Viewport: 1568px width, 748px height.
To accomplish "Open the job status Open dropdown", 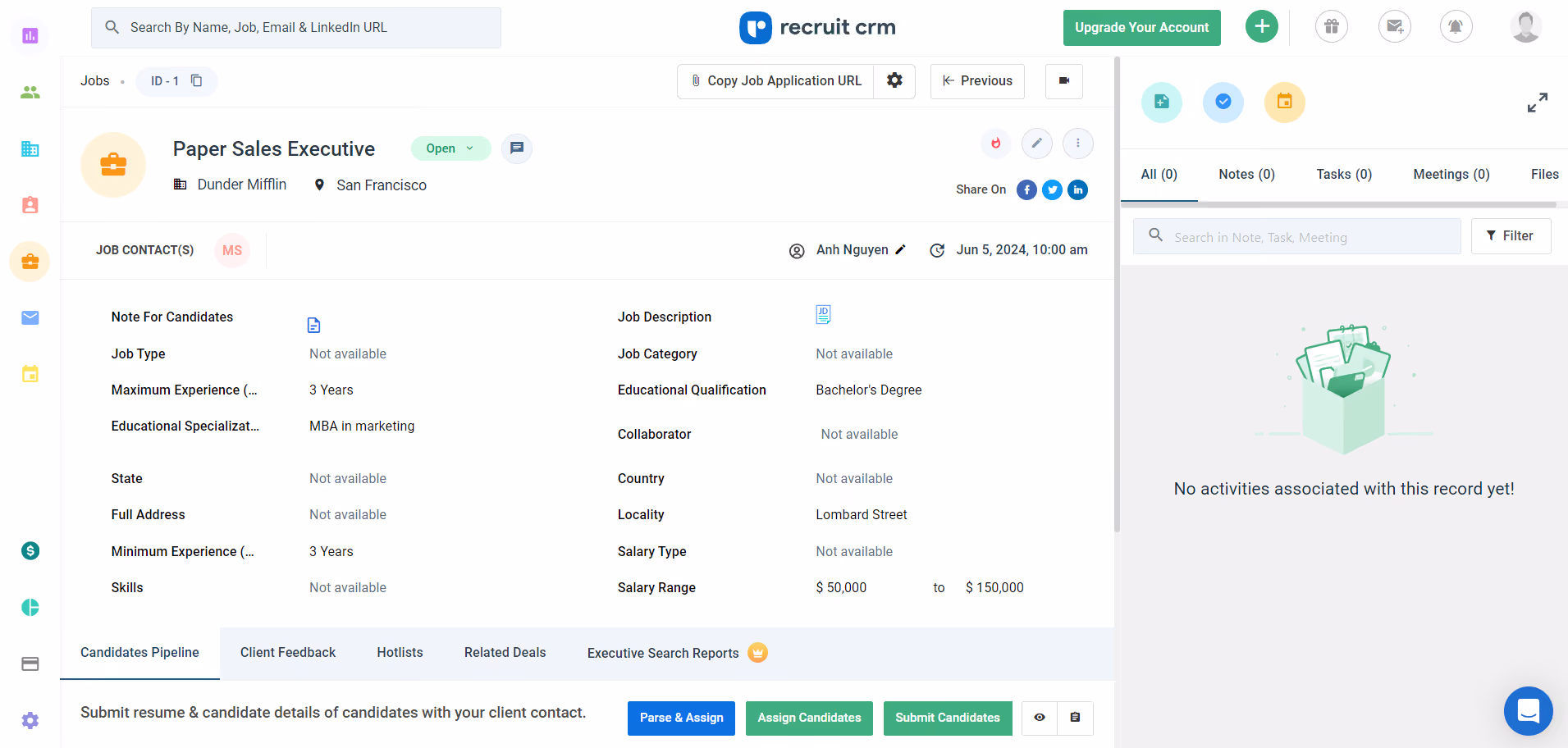I will click(450, 148).
